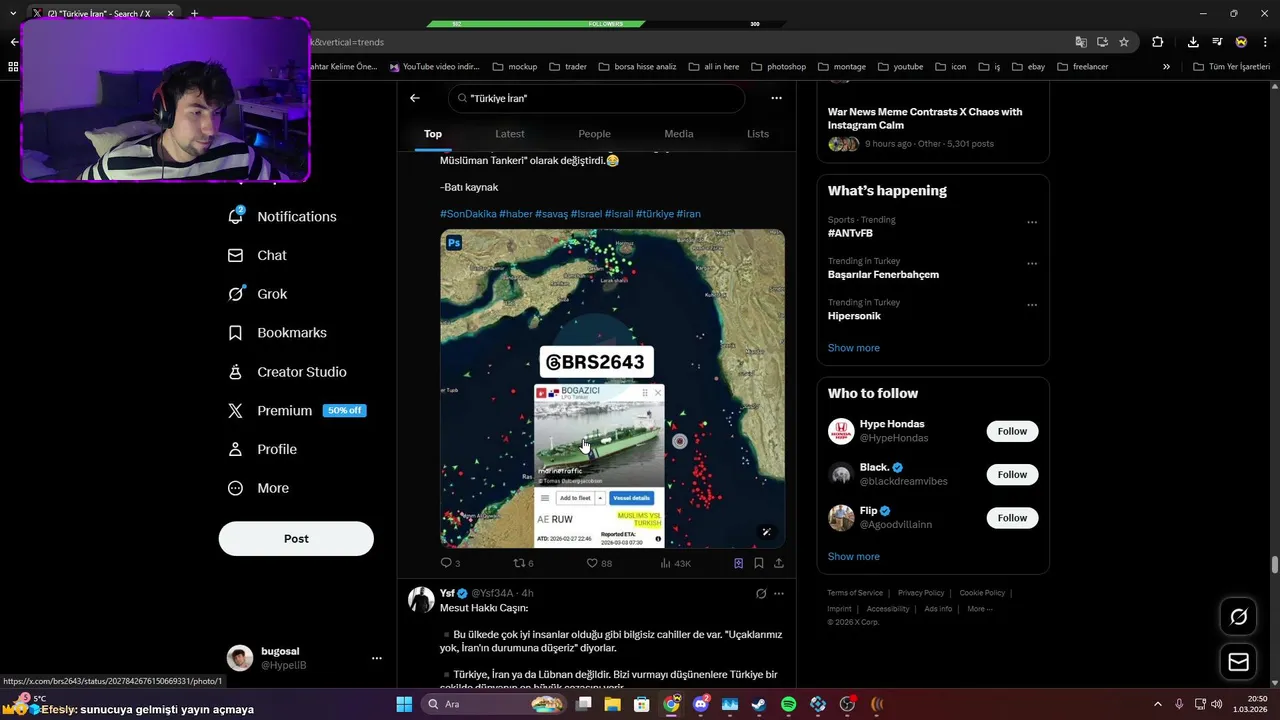Click the Post button
The image size is (1280, 720).
[296, 538]
